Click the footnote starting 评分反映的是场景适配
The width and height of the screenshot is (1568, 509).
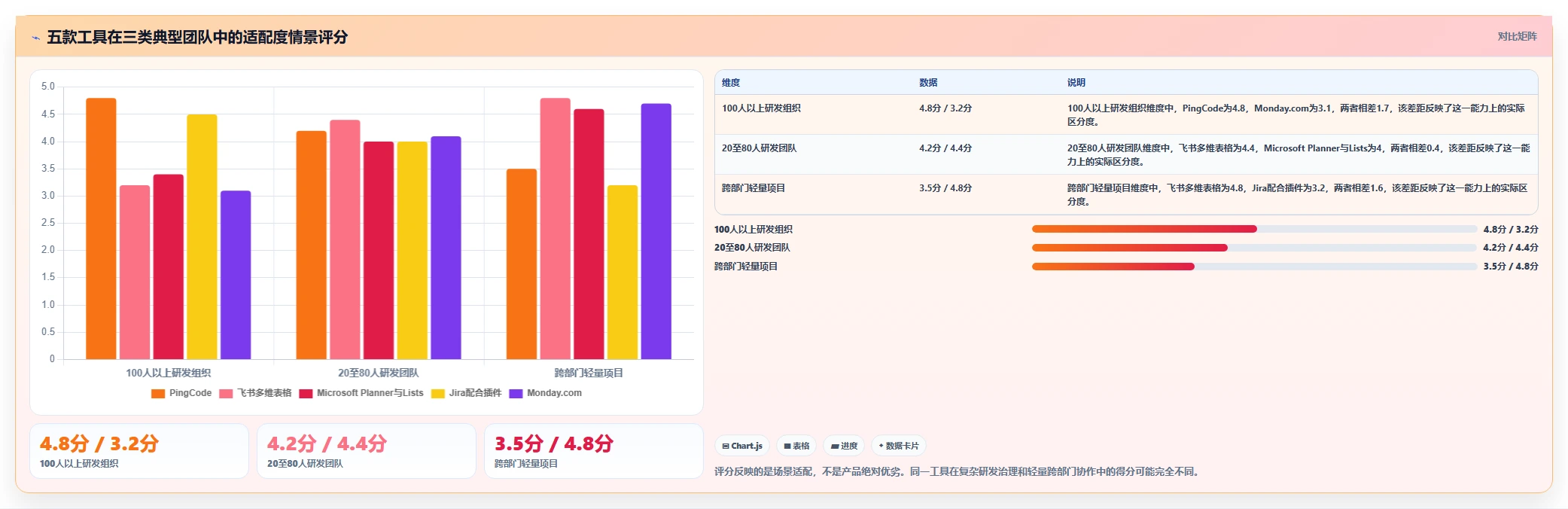coord(958,472)
